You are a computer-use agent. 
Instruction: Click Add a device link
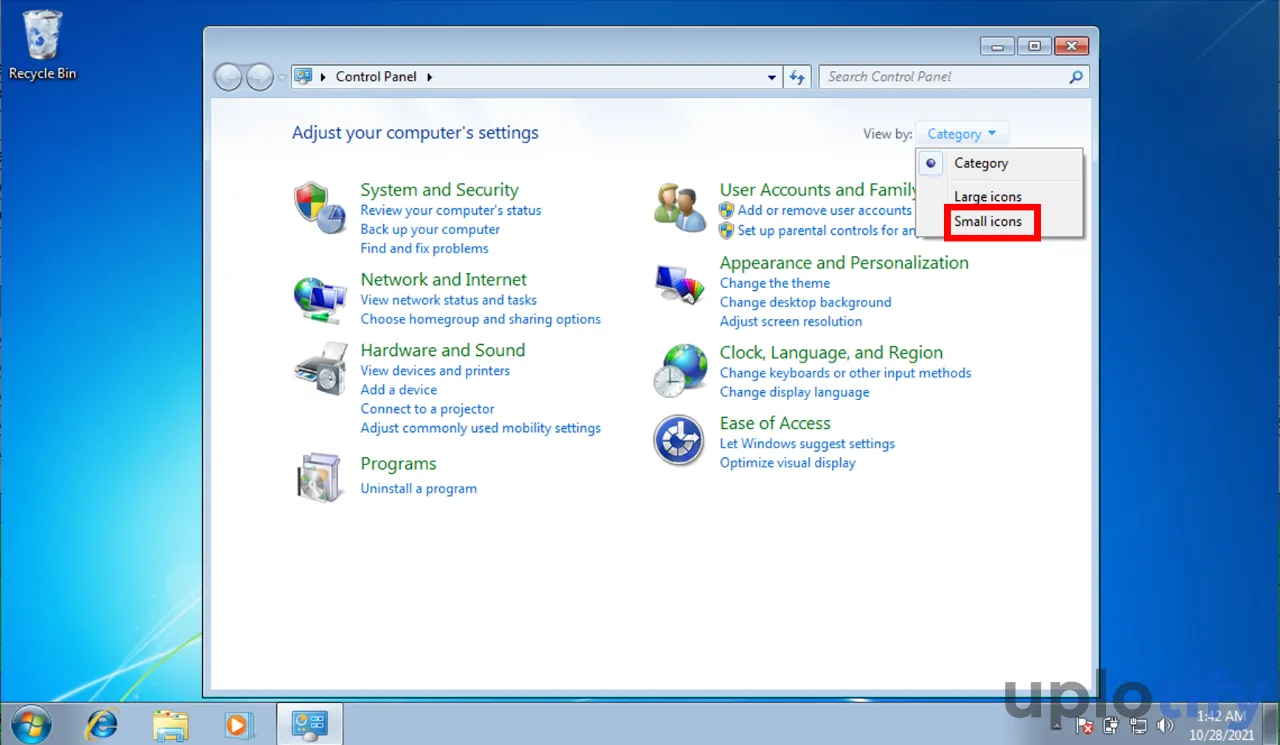(x=398, y=390)
